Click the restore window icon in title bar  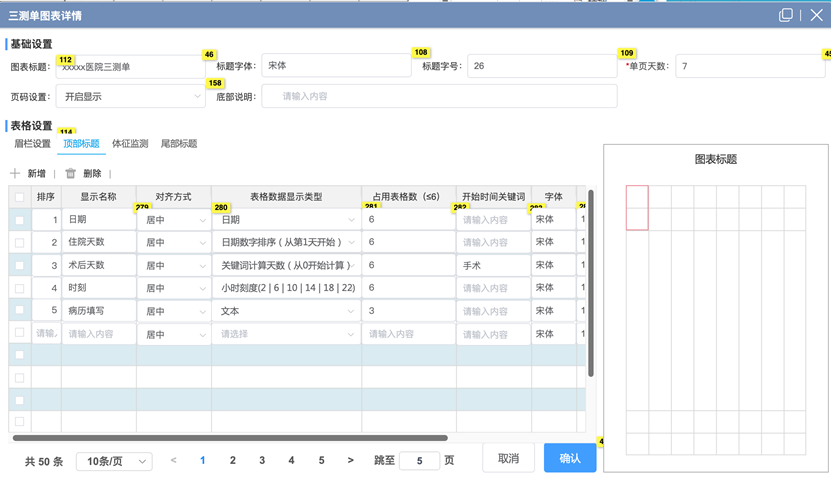click(785, 15)
